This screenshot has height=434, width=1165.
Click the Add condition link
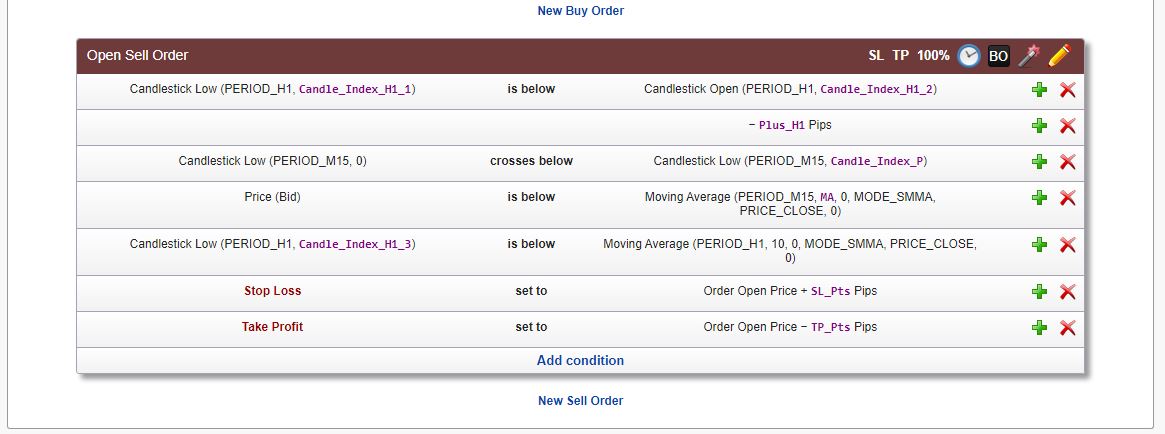pos(580,360)
